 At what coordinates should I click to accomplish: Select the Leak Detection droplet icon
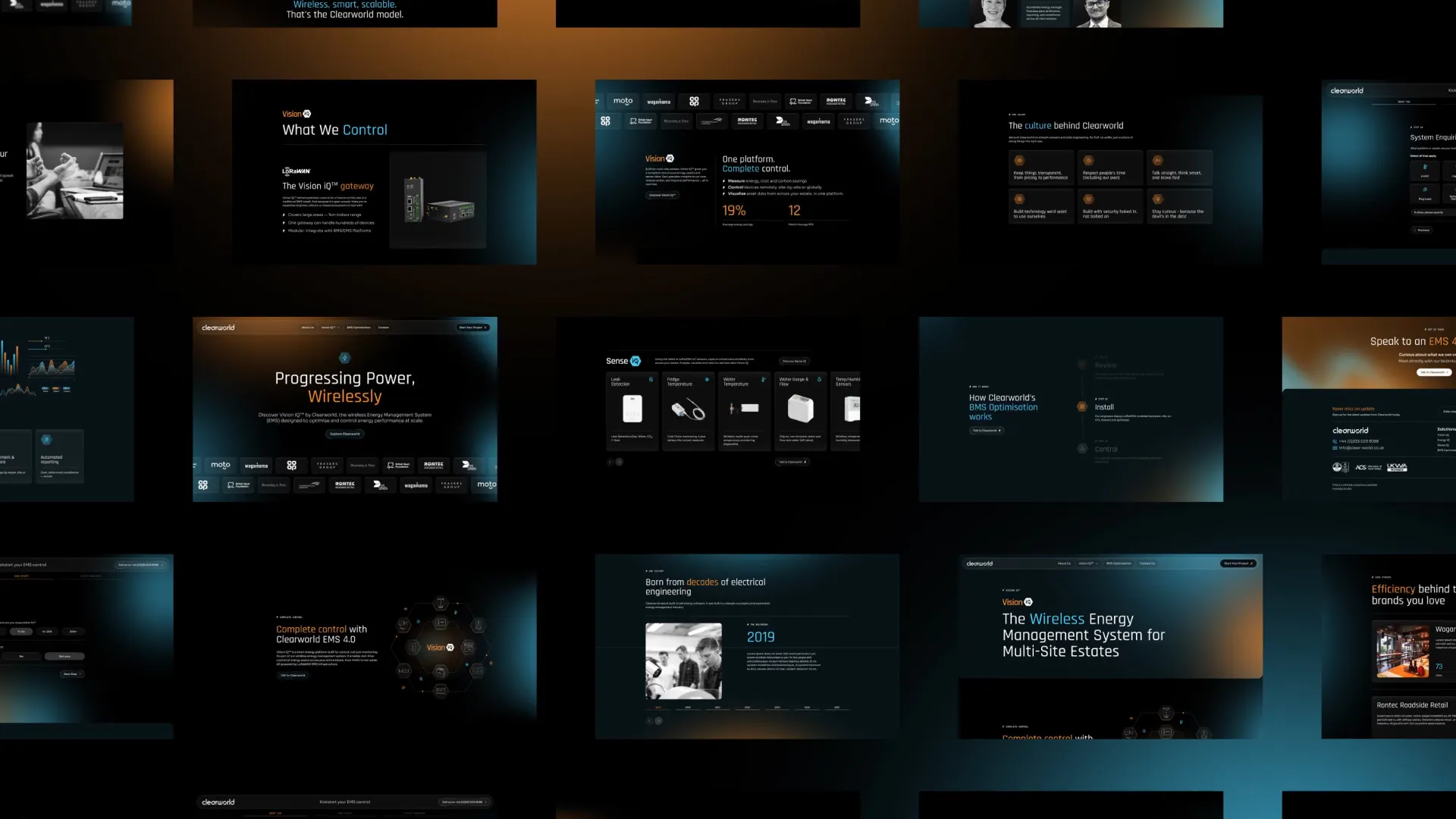[651, 379]
